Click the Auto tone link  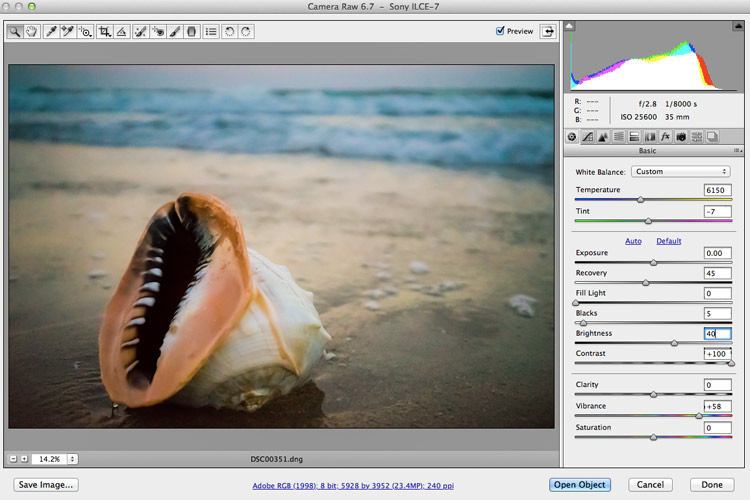pos(633,241)
